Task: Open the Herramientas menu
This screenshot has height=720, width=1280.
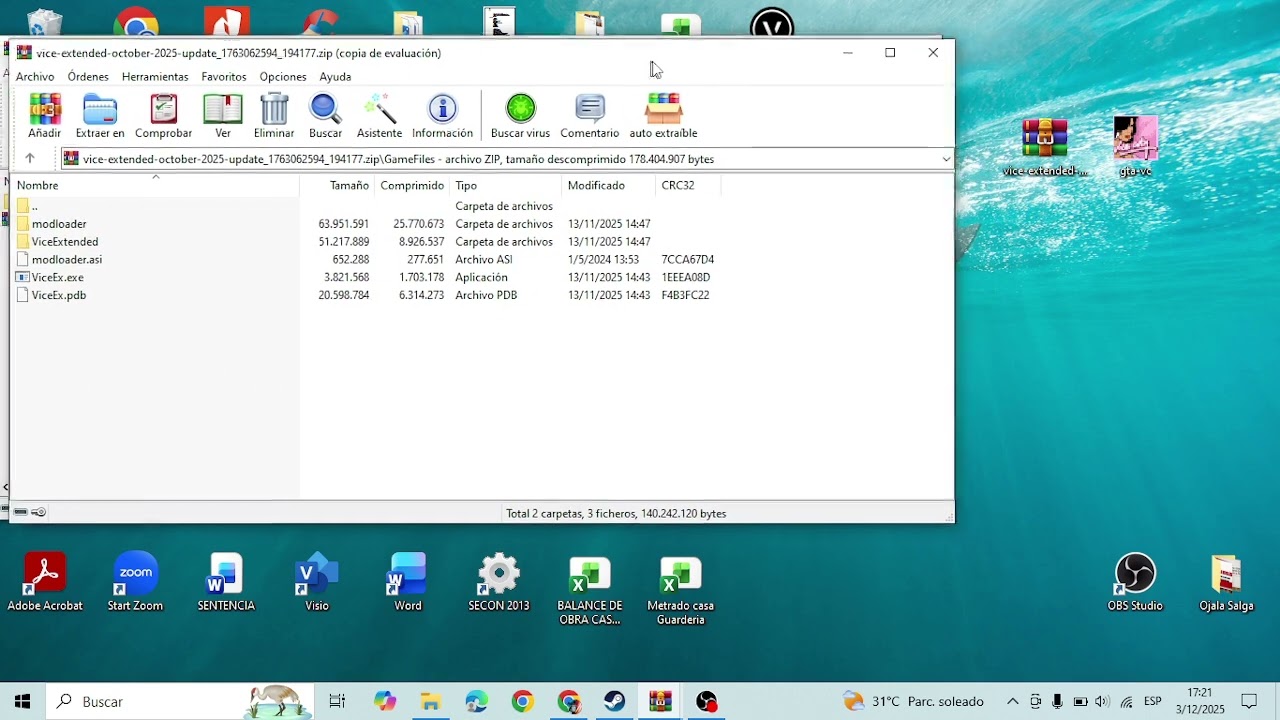Action: (x=155, y=76)
